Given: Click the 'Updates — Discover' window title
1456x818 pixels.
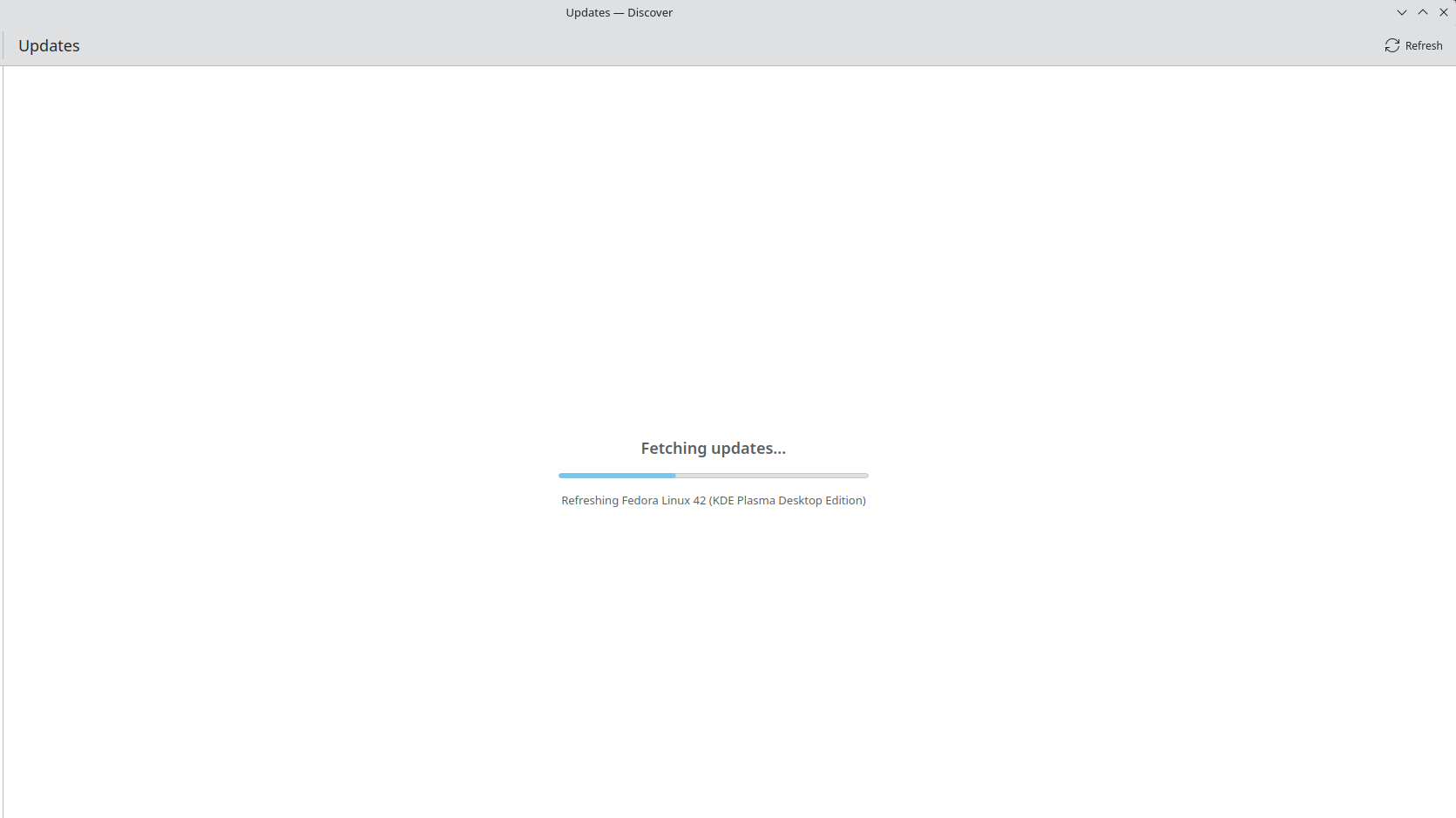Looking at the screenshot, I should click(619, 12).
